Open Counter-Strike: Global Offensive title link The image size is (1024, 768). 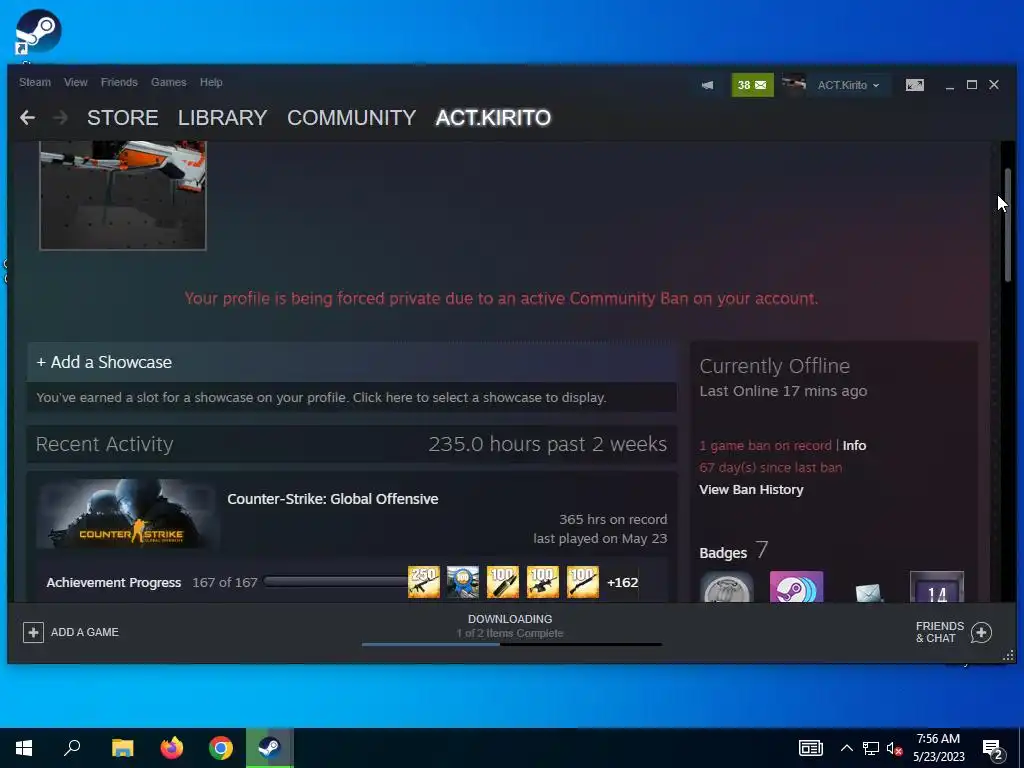pyautogui.click(x=332, y=499)
